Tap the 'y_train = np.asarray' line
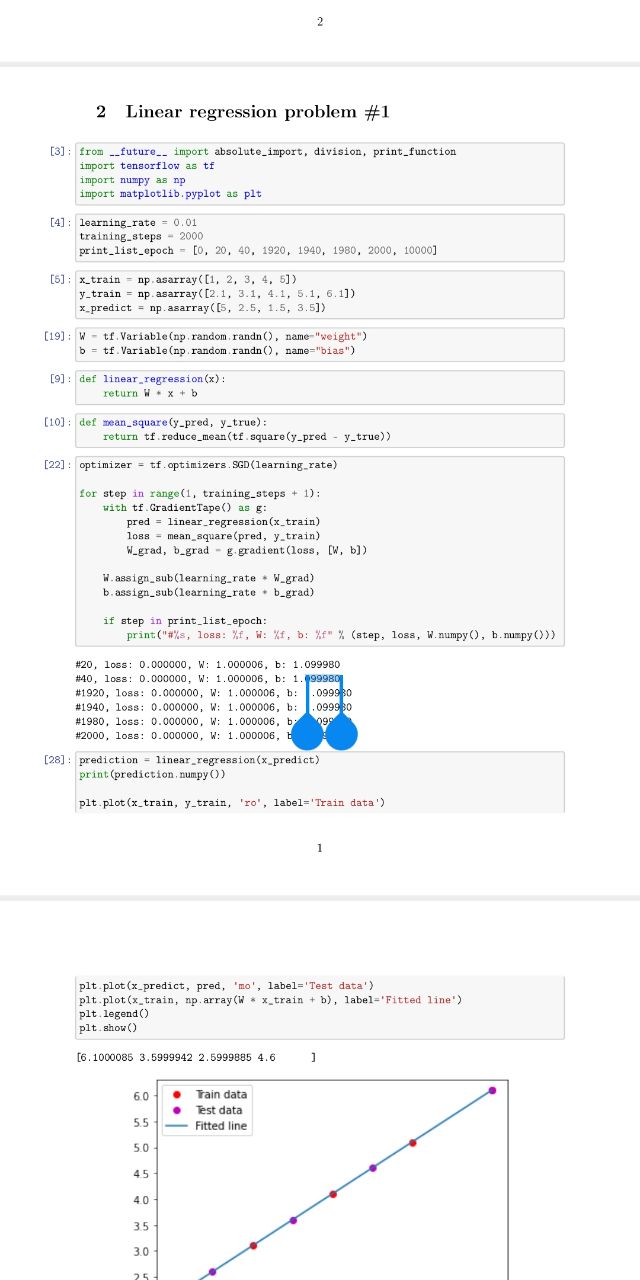The height and width of the screenshot is (1280, 640). pos(218,293)
